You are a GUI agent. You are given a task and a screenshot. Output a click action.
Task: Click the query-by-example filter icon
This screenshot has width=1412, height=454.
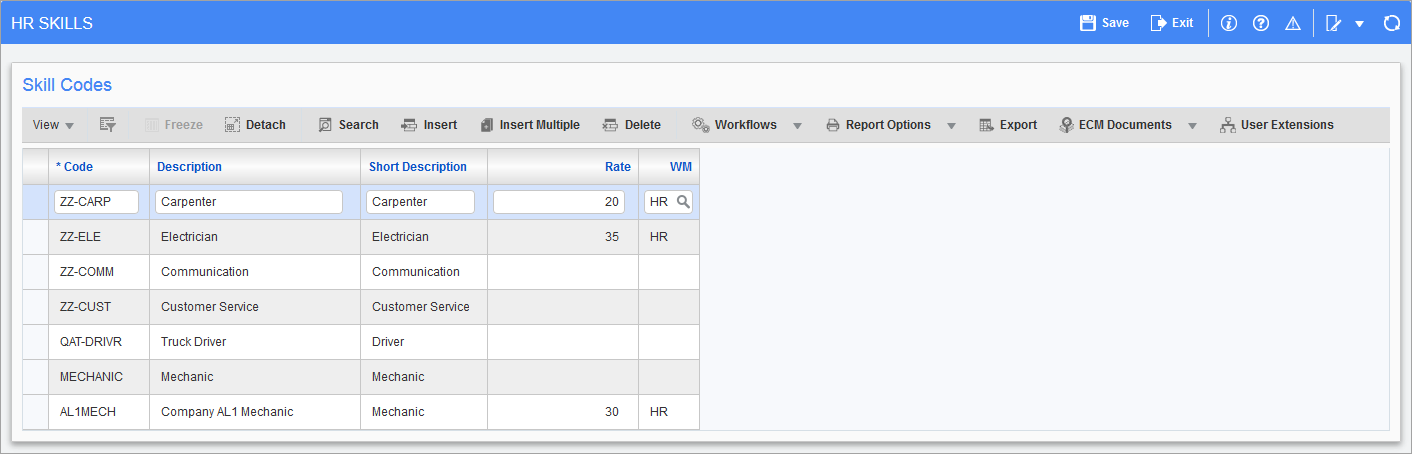pos(108,125)
